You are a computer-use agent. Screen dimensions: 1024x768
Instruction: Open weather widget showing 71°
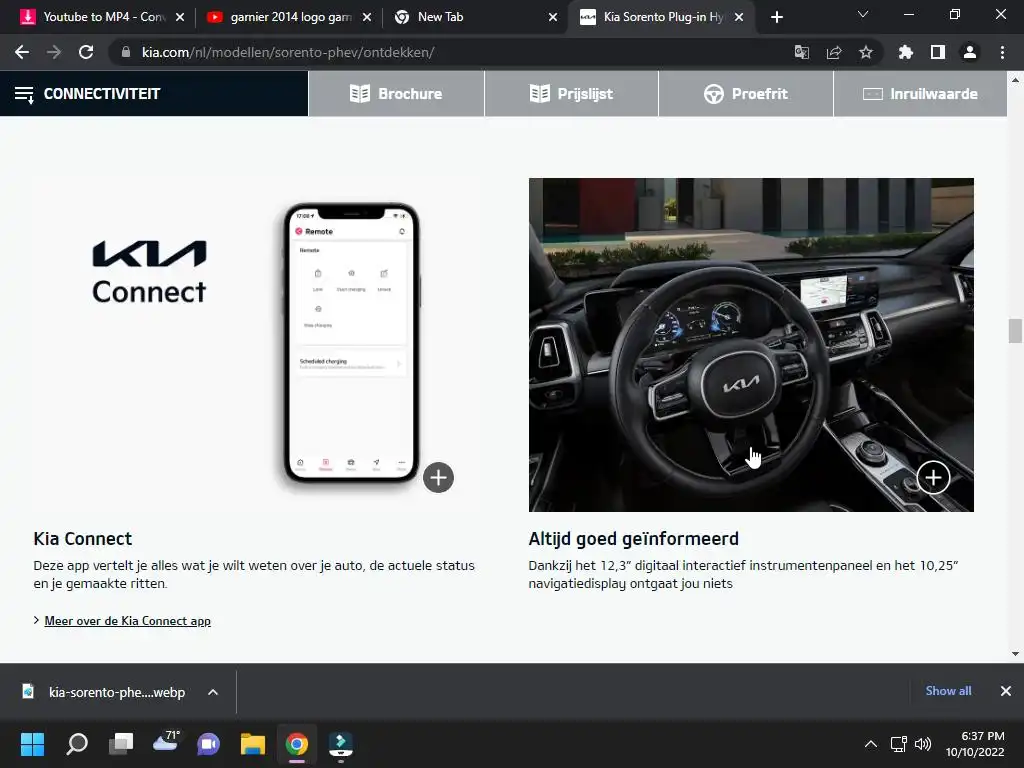pyautogui.click(x=165, y=743)
